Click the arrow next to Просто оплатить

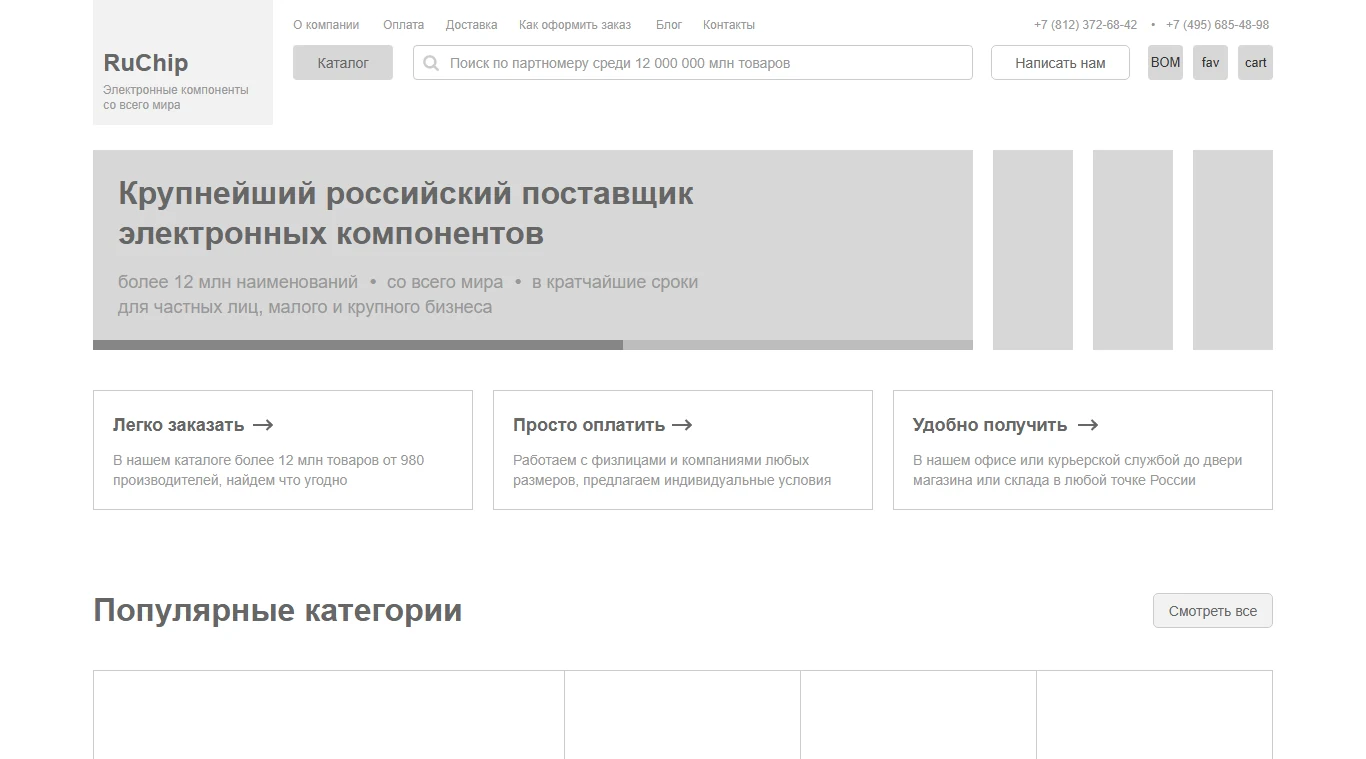pyautogui.click(x=682, y=425)
